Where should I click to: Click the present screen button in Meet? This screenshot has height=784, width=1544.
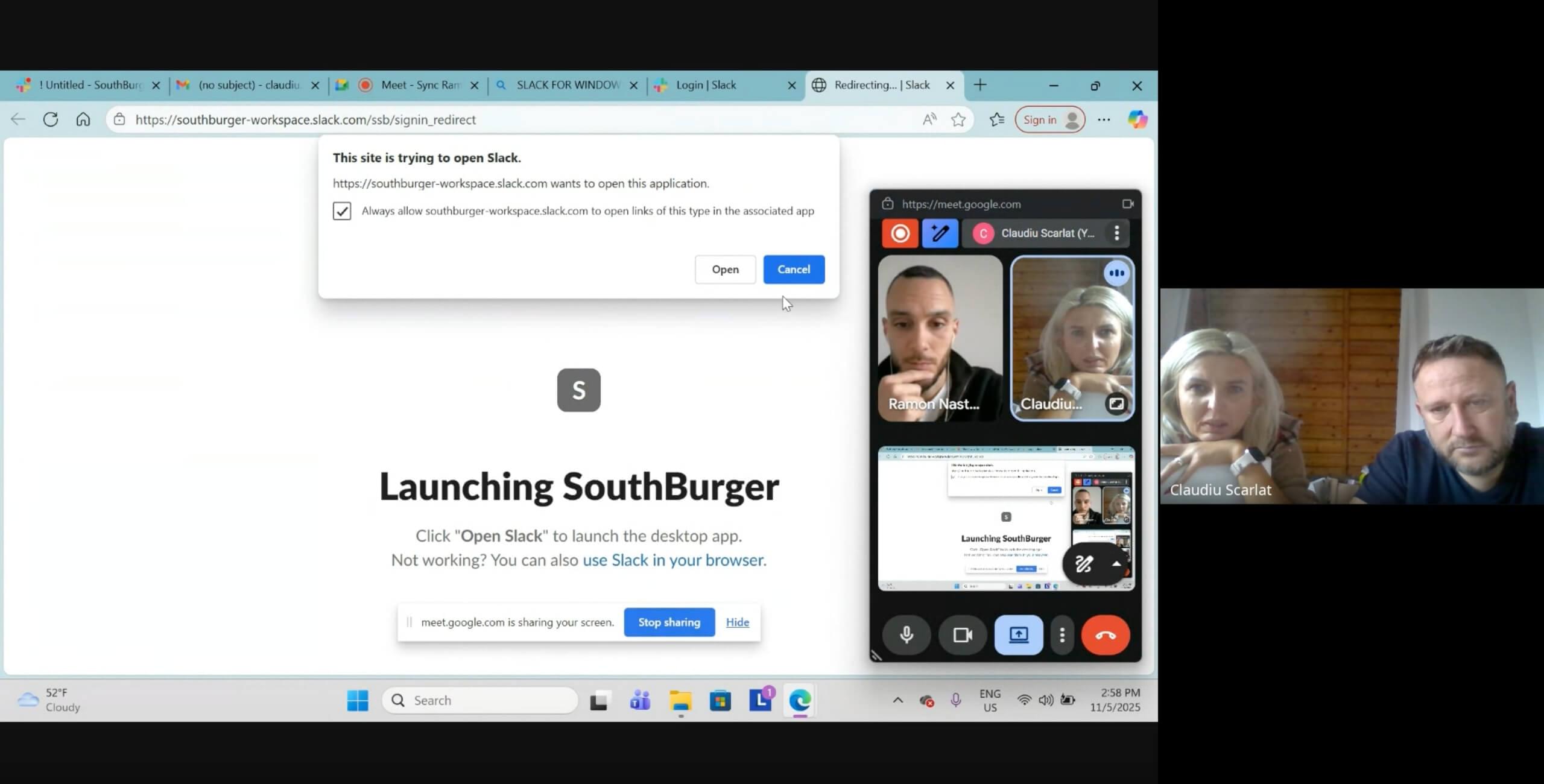[x=1018, y=635]
